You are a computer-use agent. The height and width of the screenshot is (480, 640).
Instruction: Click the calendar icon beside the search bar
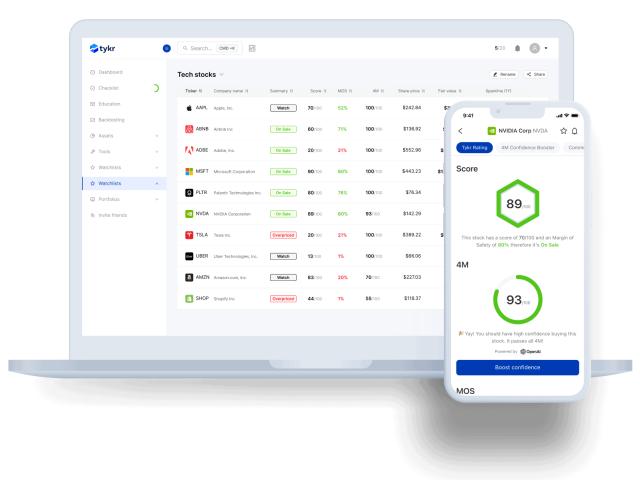[252, 49]
